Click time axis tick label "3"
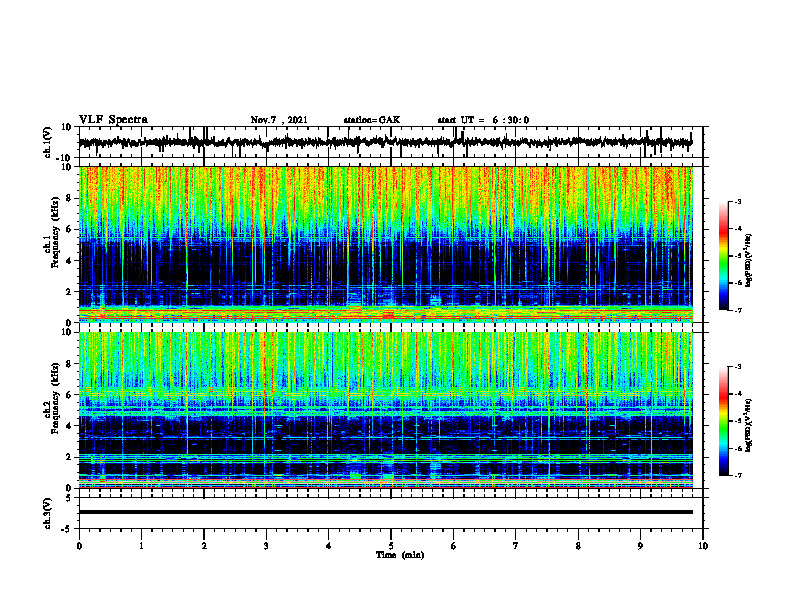 click(266, 546)
